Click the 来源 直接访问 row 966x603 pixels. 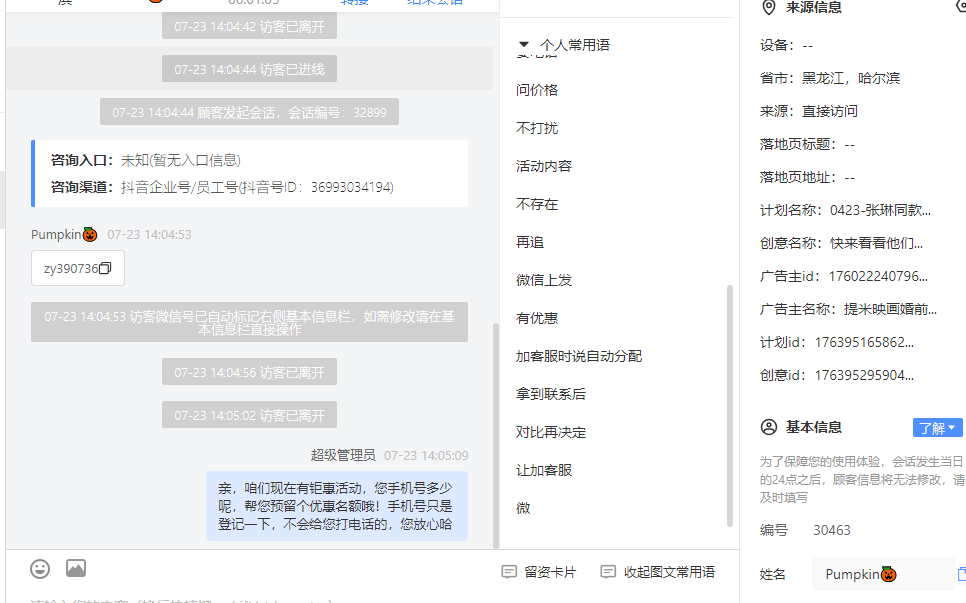[x=809, y=111]
